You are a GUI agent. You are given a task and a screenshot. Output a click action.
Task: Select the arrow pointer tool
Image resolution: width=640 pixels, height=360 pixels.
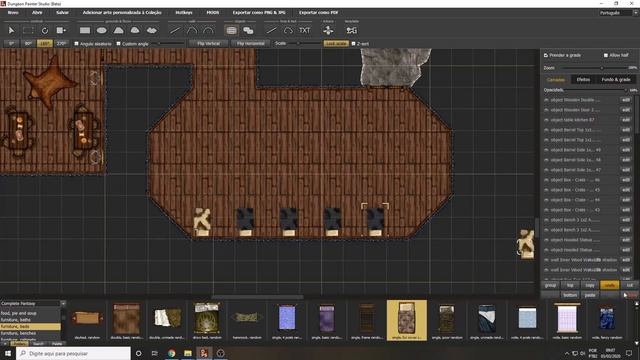11,31
